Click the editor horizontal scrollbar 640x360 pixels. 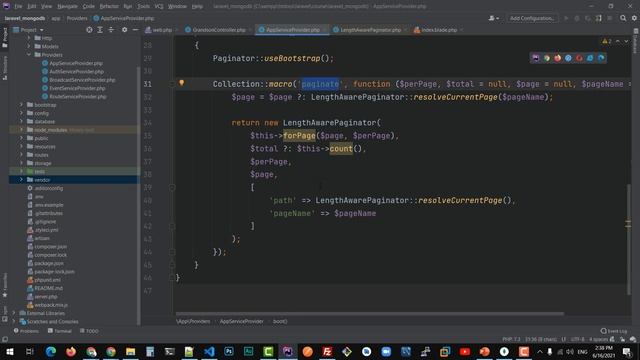point(370,314)
